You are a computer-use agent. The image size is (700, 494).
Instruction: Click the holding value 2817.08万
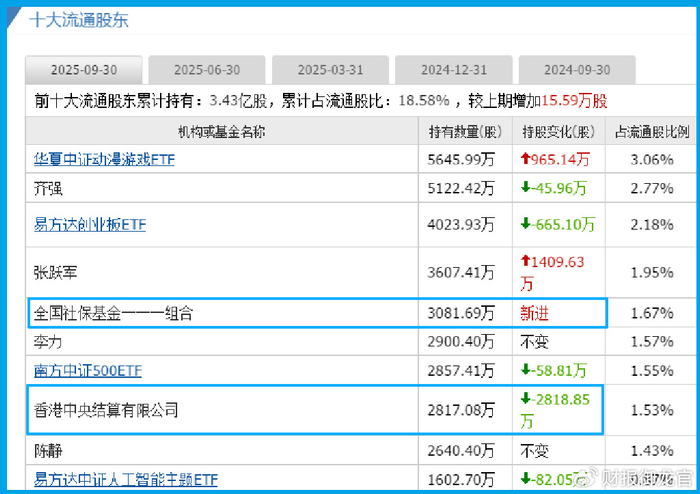click(461, 410)
